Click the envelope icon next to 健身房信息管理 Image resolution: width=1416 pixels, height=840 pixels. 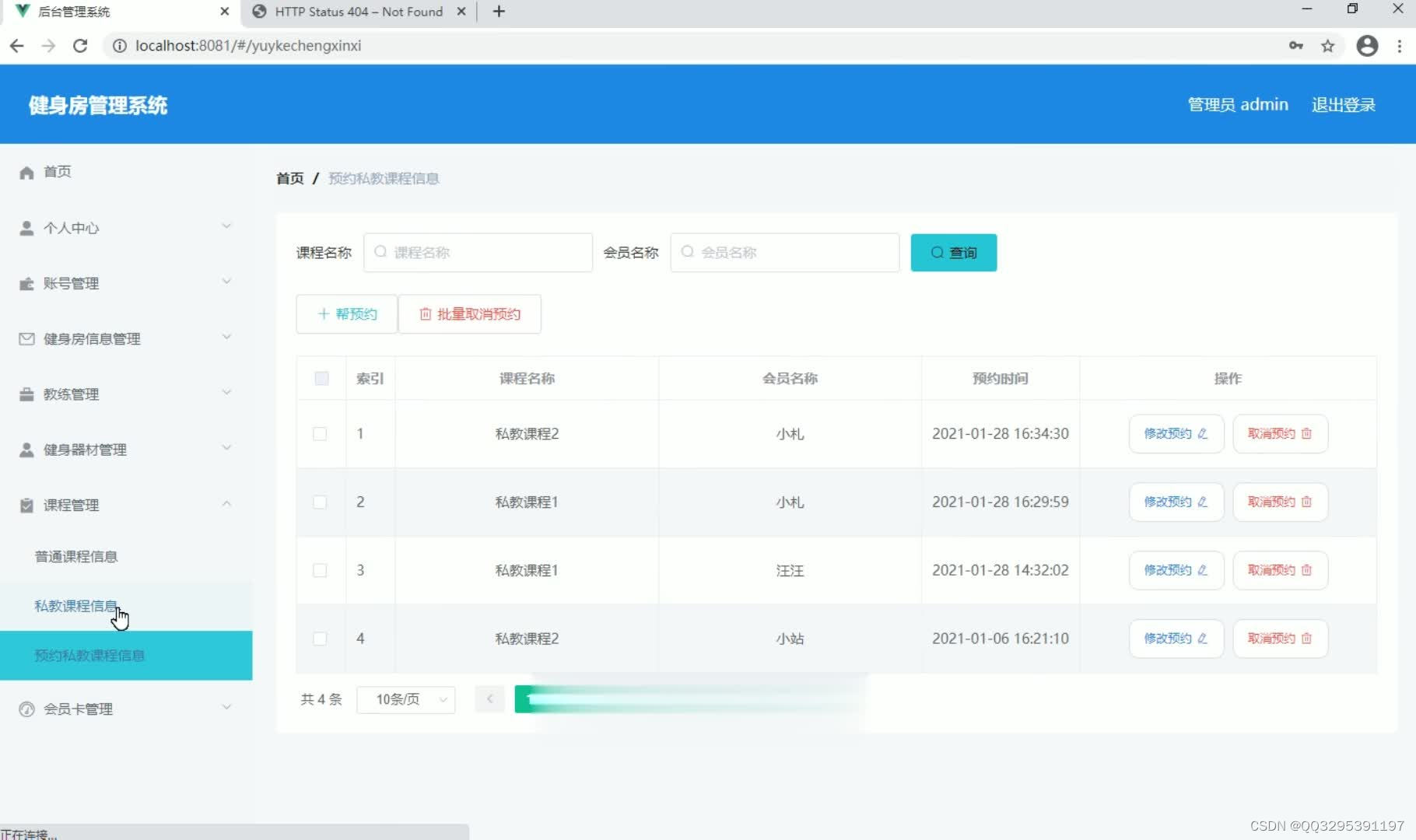[26, 339]
